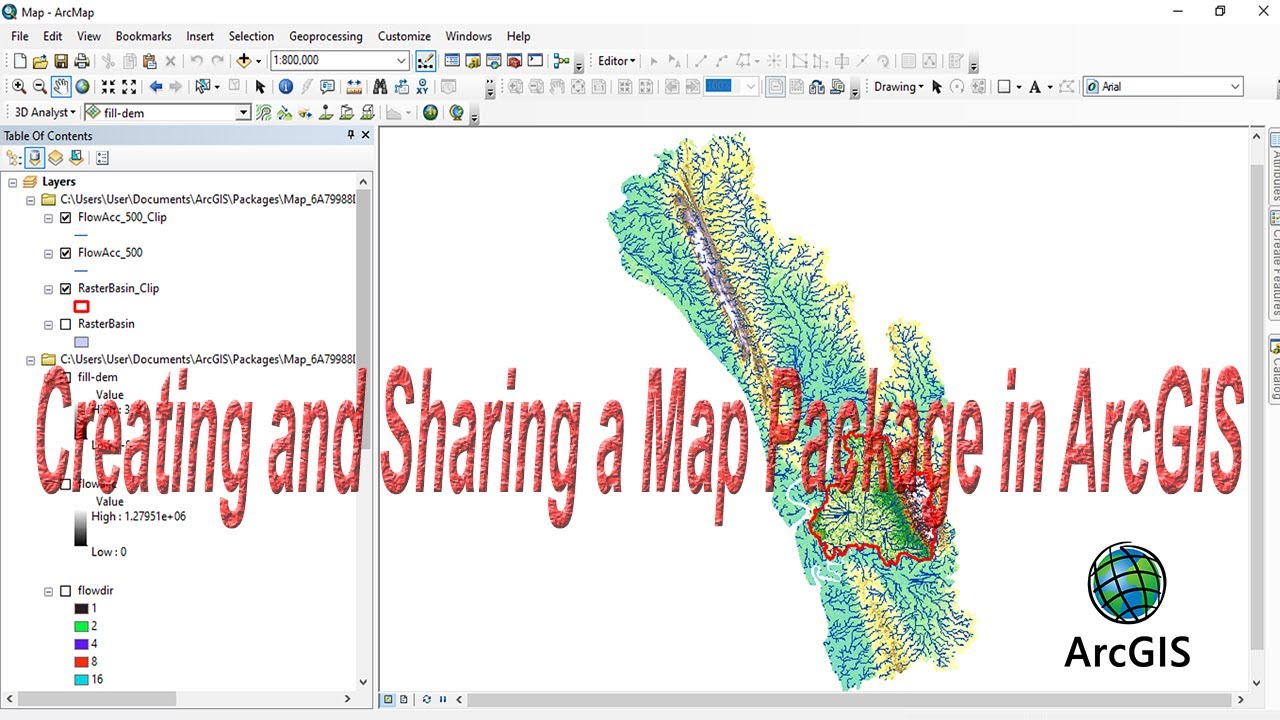Print the map
Viewport: 1280px width, 720px height.
click(x=81, y=61)
